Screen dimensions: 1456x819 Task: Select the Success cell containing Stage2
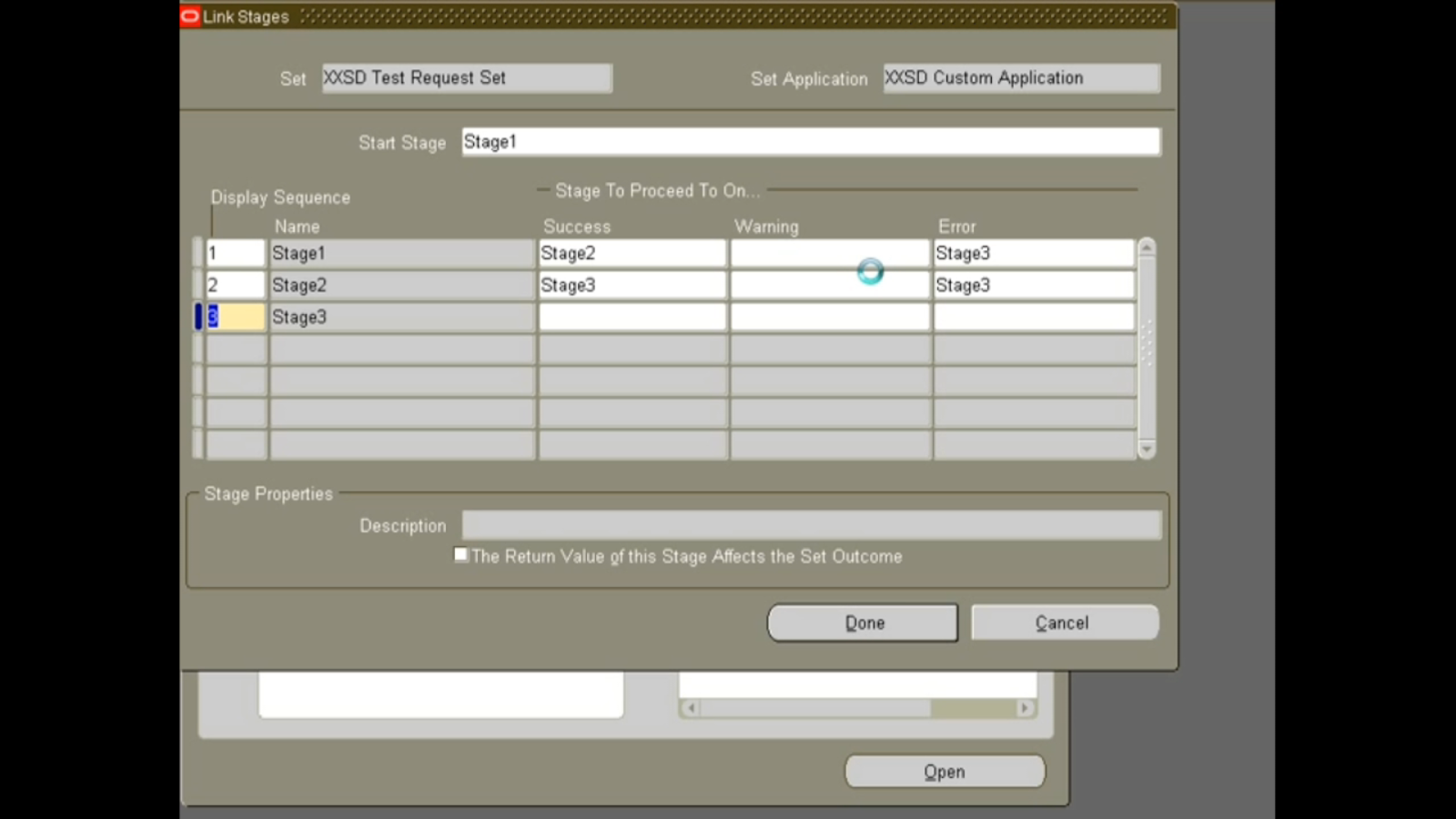[632, 253]
